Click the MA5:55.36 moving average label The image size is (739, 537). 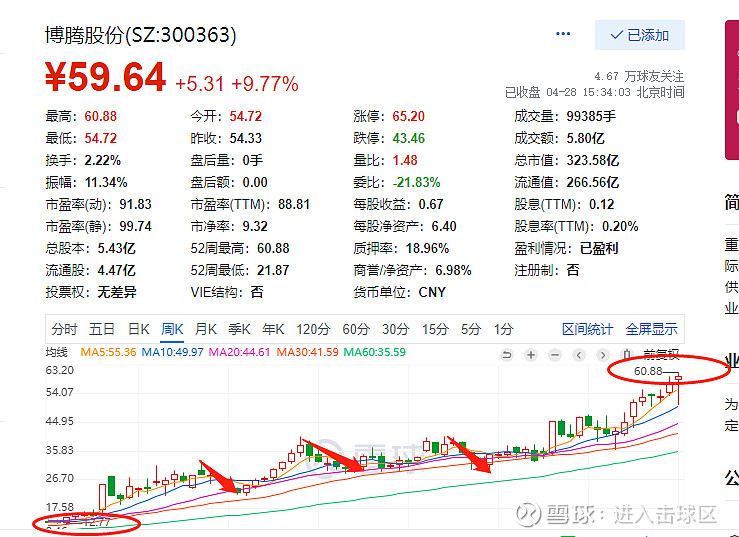pyautogui.click(x=108, y=352)
